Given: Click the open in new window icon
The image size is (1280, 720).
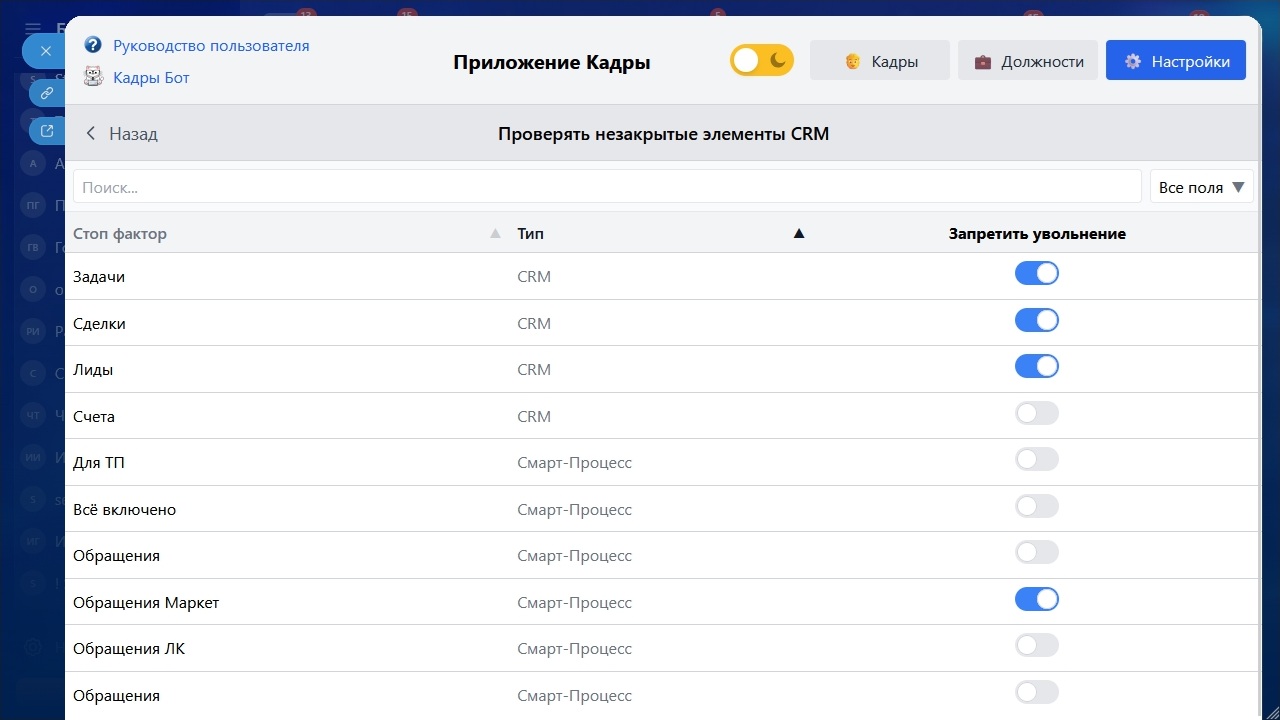Looking at the screenshot, I should point(46,130).
